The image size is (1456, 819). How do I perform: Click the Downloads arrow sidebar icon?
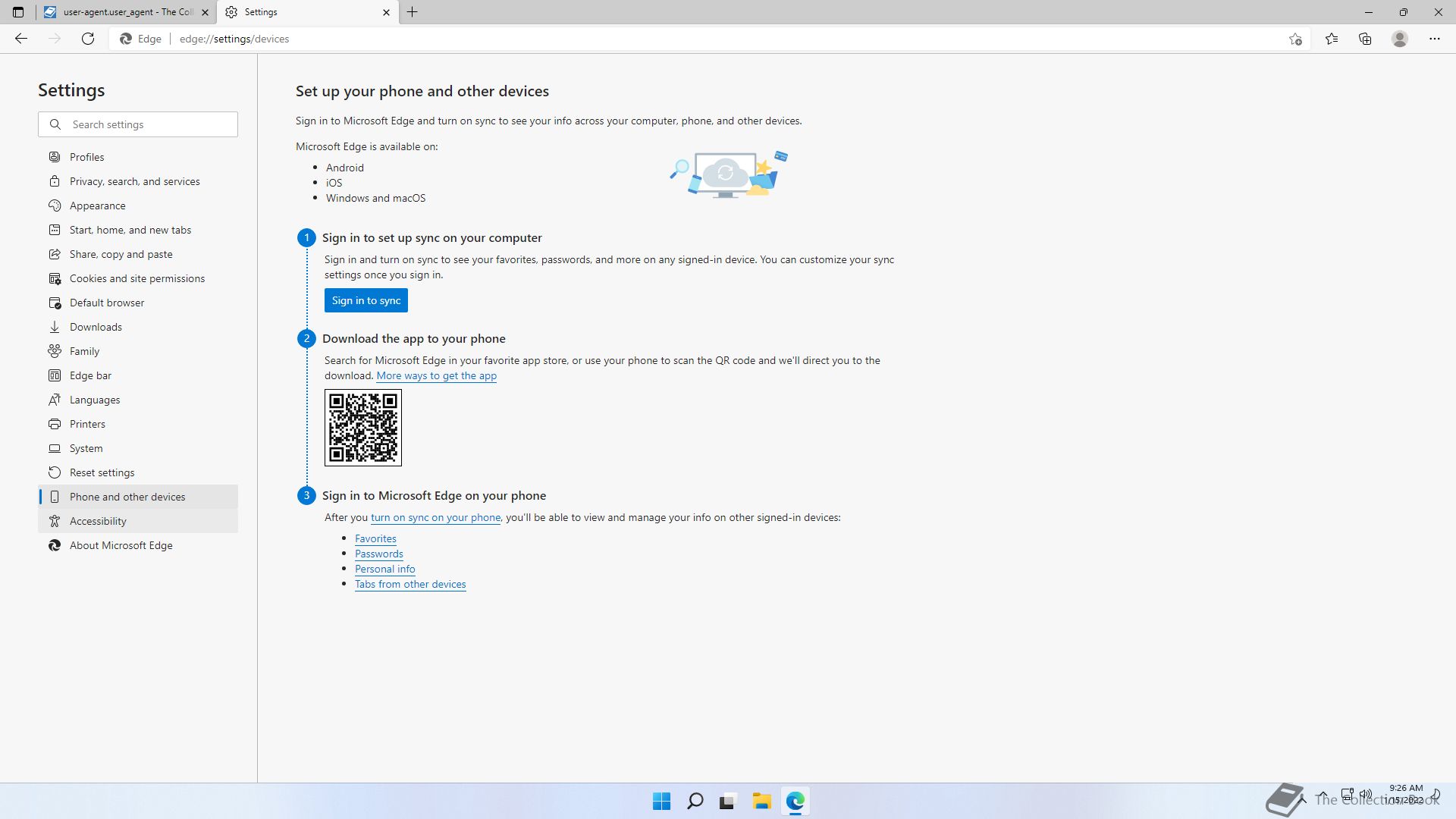pyautogui.click(x=55, y=327)
